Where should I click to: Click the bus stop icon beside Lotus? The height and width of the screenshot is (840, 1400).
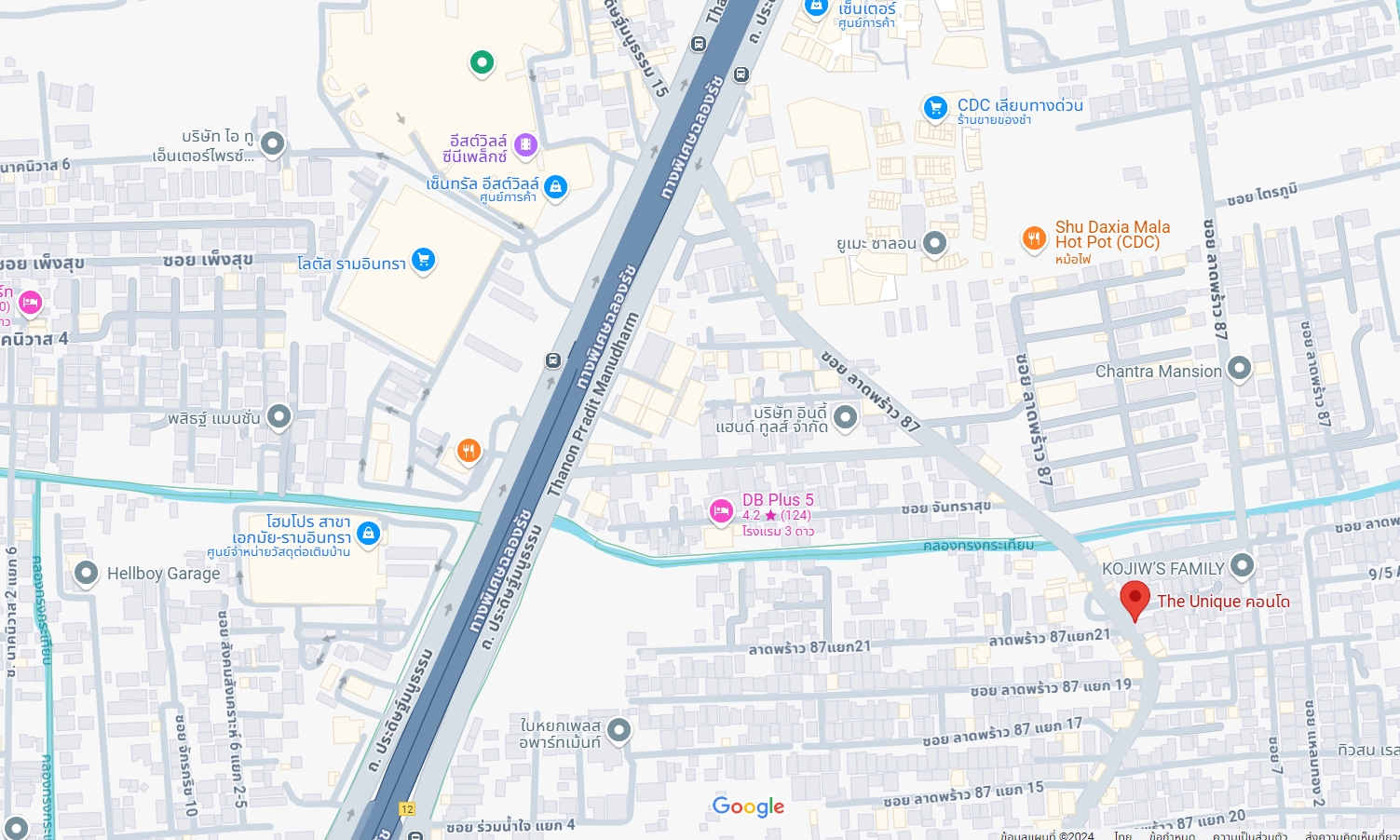tap(552, 359)
